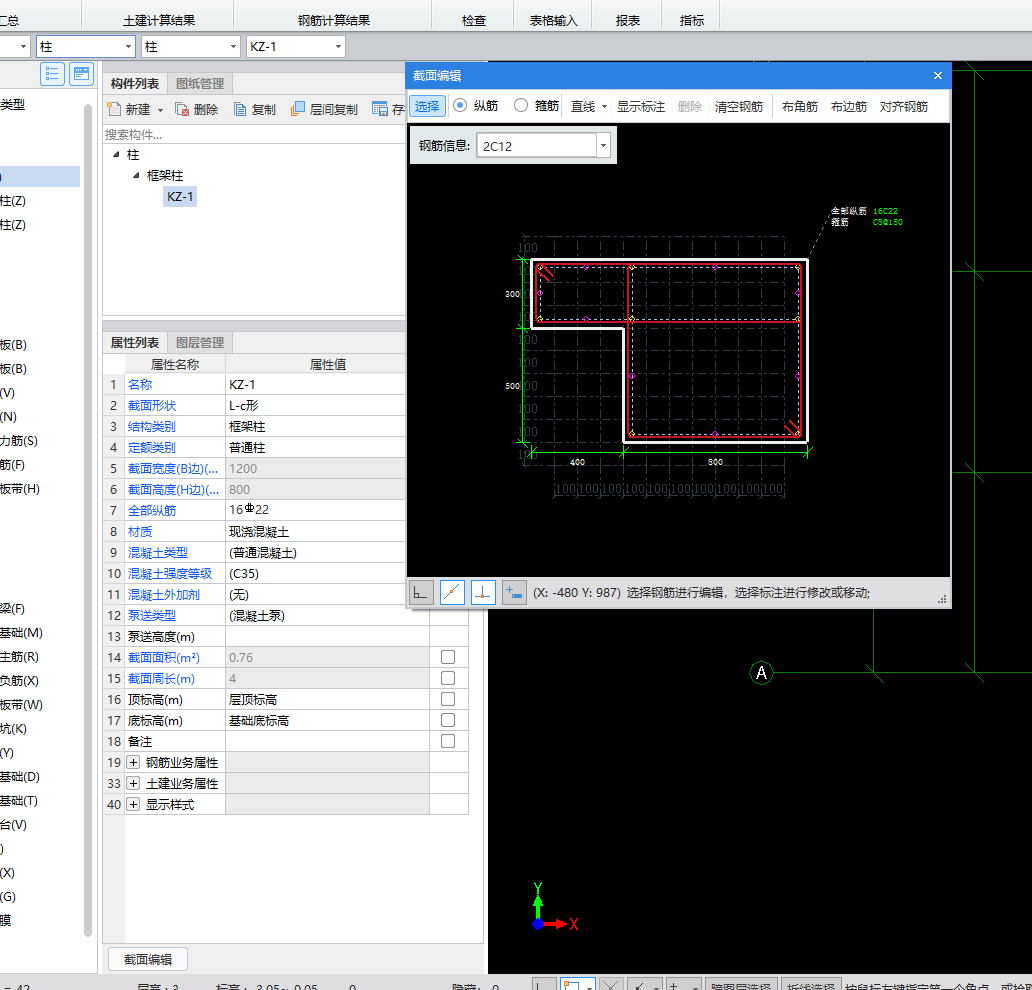Click the 存 archive icon in component toolbar

(x=380, y=109)
